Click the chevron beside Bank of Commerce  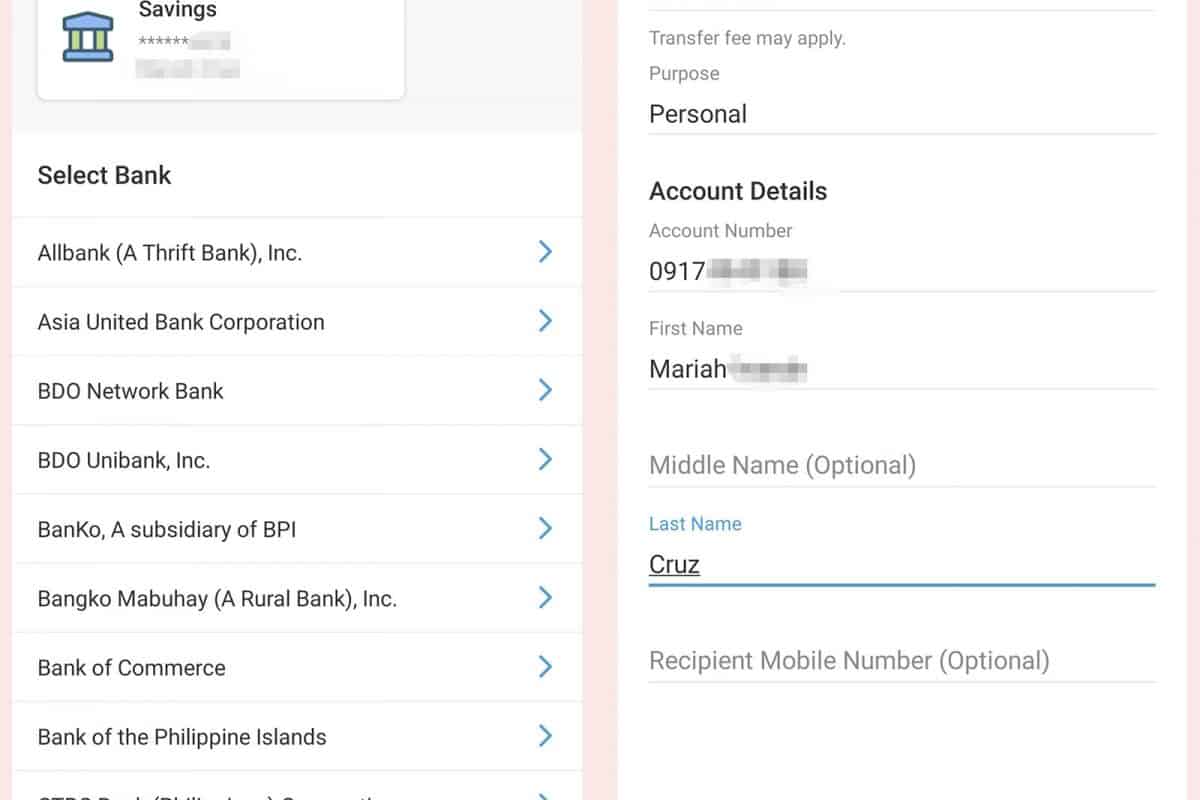pyautogui.click(x=545, y=667)
